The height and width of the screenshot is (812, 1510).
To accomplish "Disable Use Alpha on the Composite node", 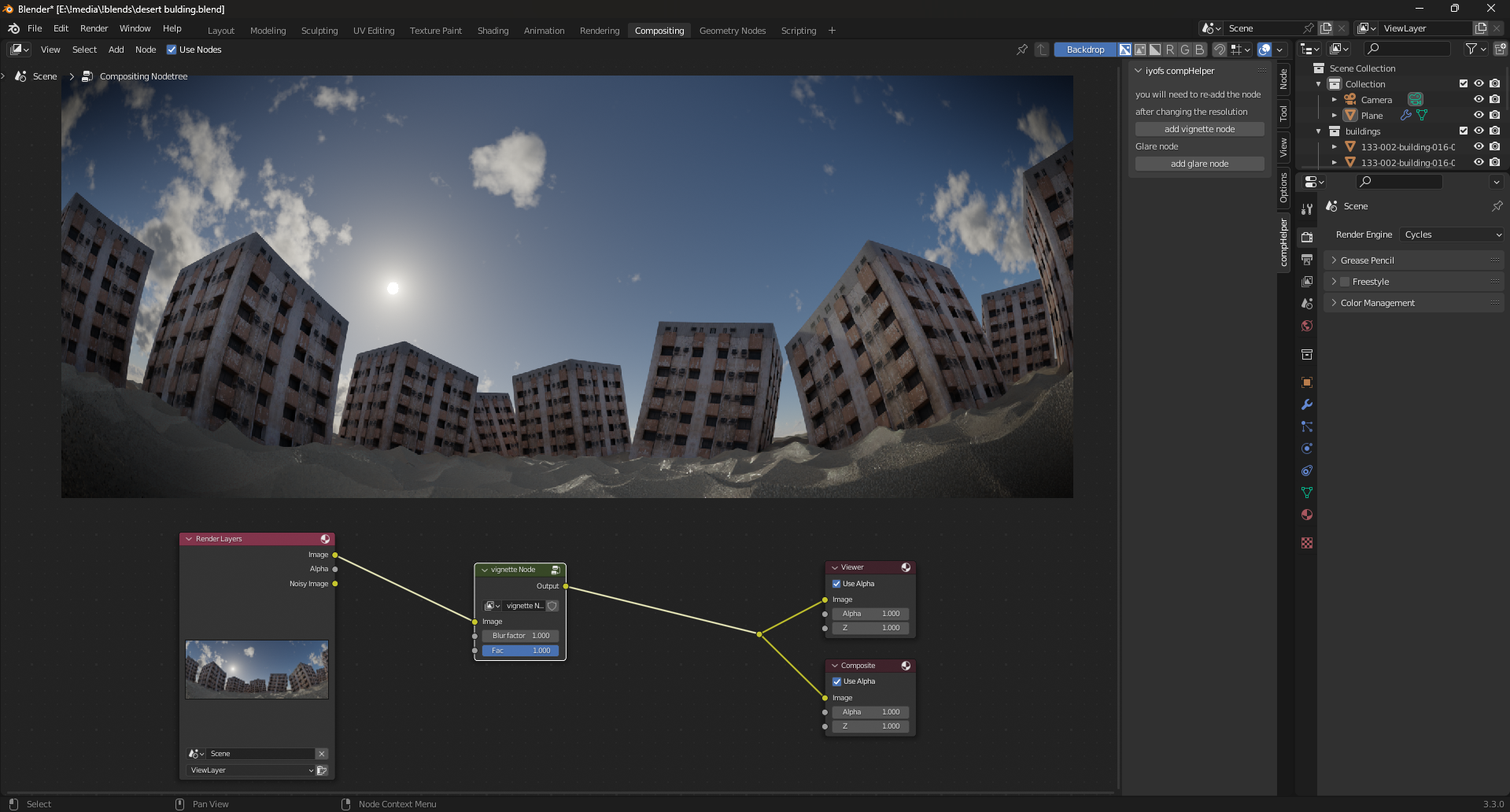I will point(836,681).
